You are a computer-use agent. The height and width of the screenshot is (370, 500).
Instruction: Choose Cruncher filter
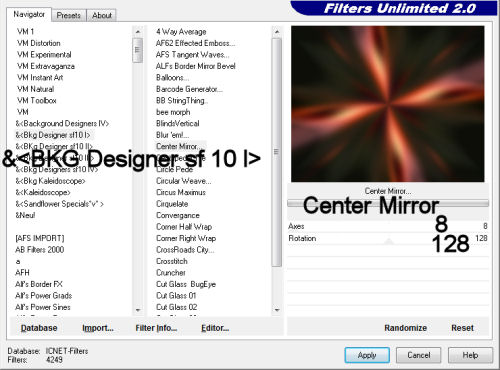click(x=171, y=273)
